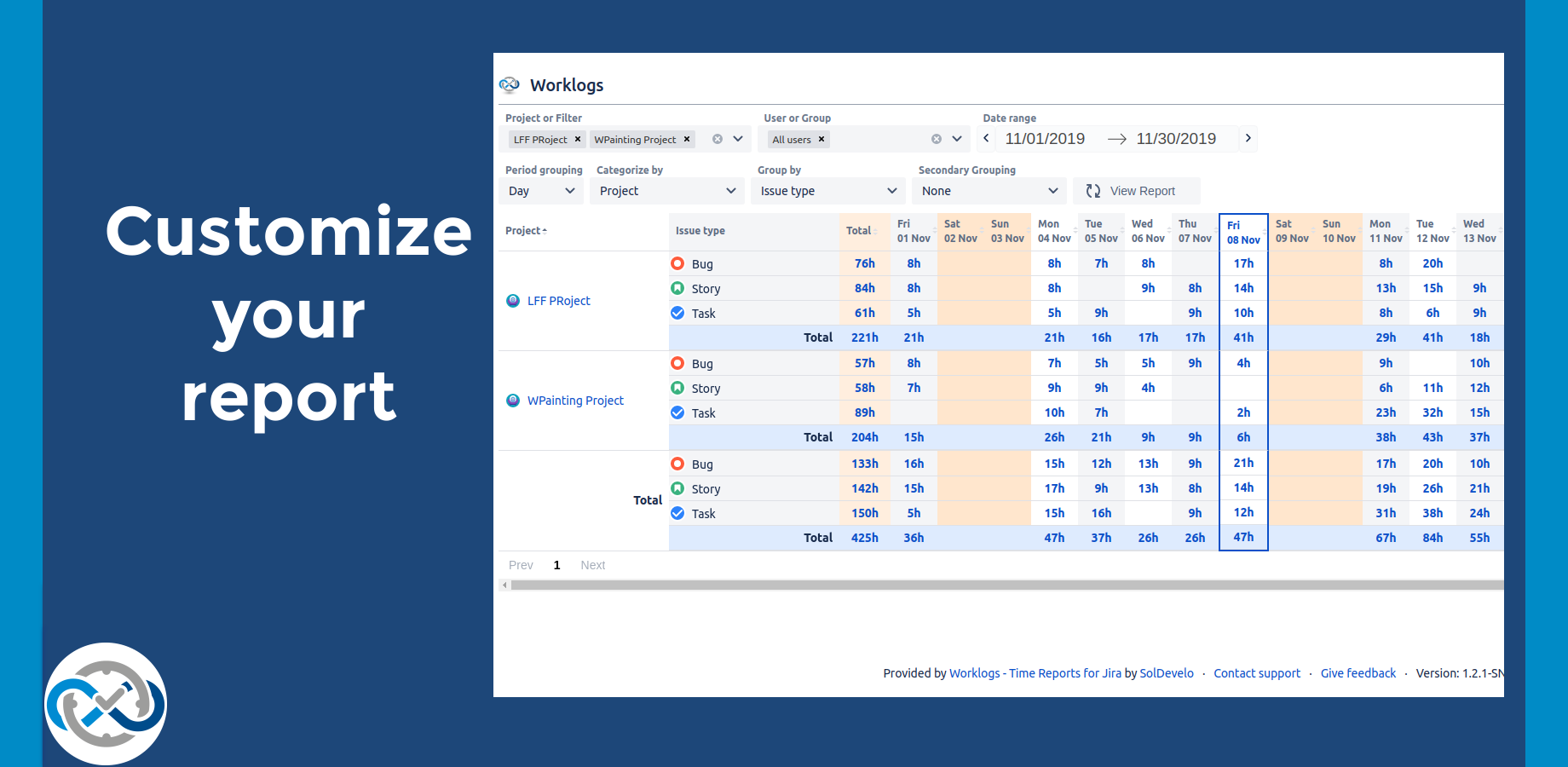The height and width of the screenshot is (767, 1568).
Task: Click Next pagination link
Action: pyautogui.click(x=592, y=565)
